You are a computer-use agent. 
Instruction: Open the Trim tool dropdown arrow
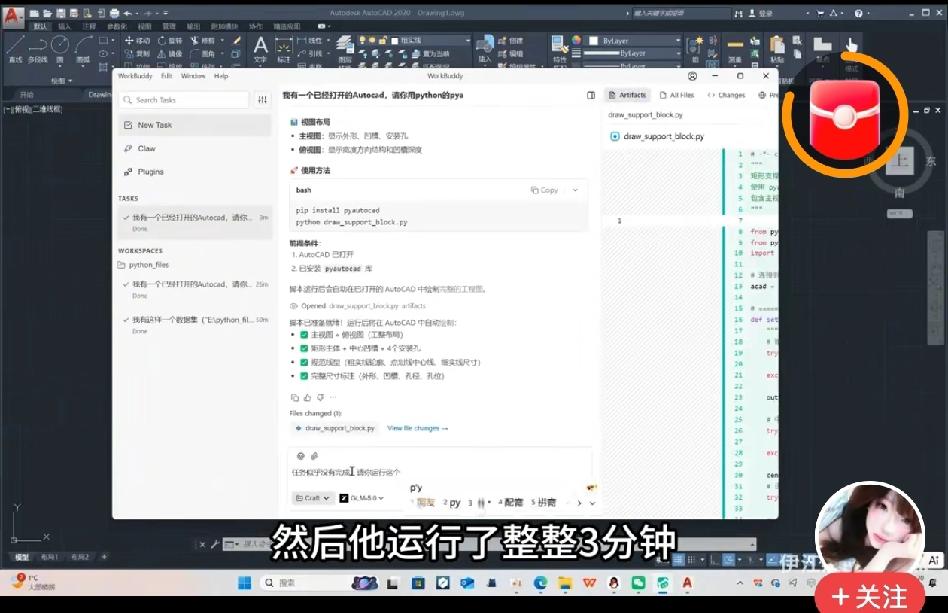(222, 41)
